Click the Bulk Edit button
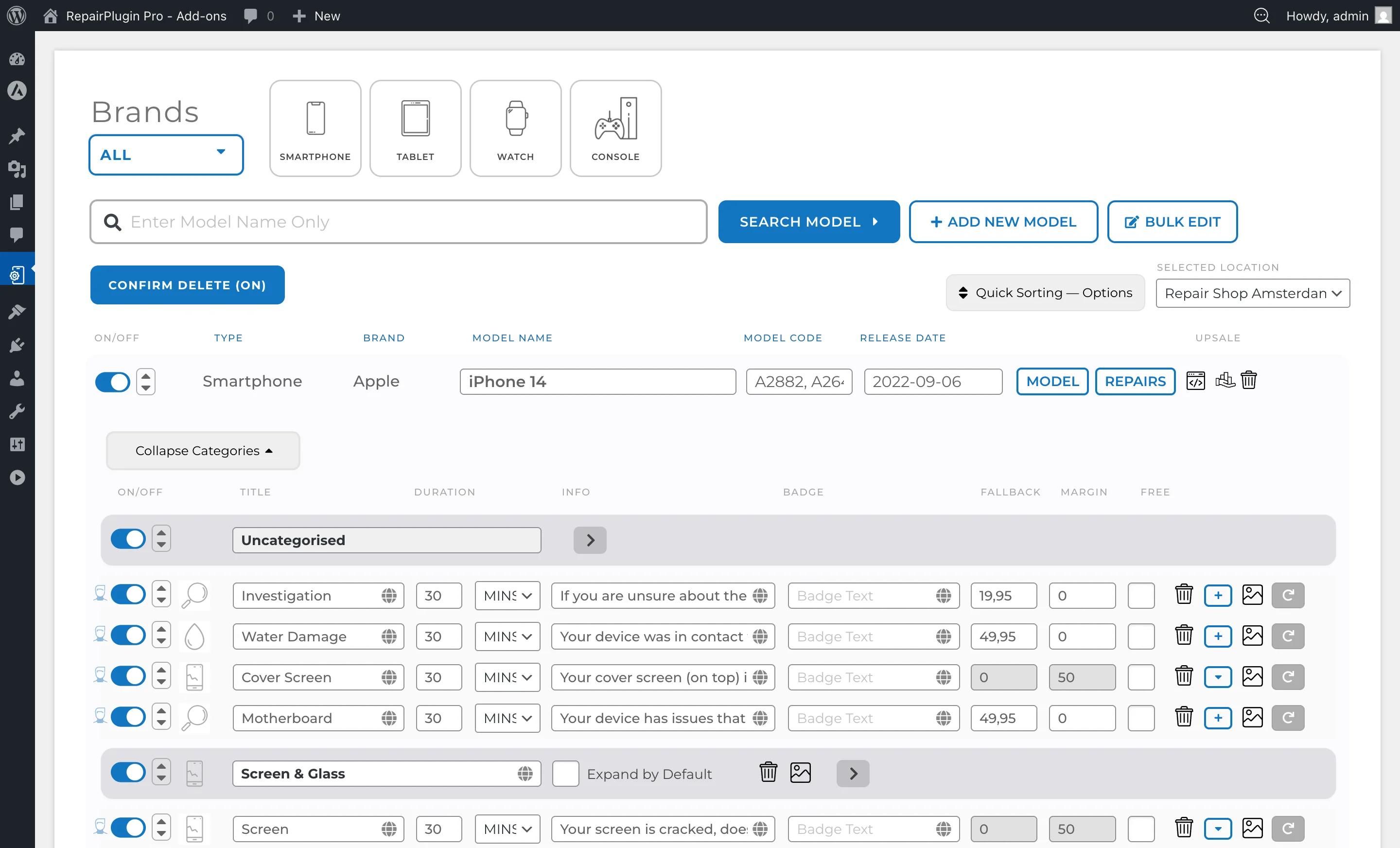 (1172, 222)
